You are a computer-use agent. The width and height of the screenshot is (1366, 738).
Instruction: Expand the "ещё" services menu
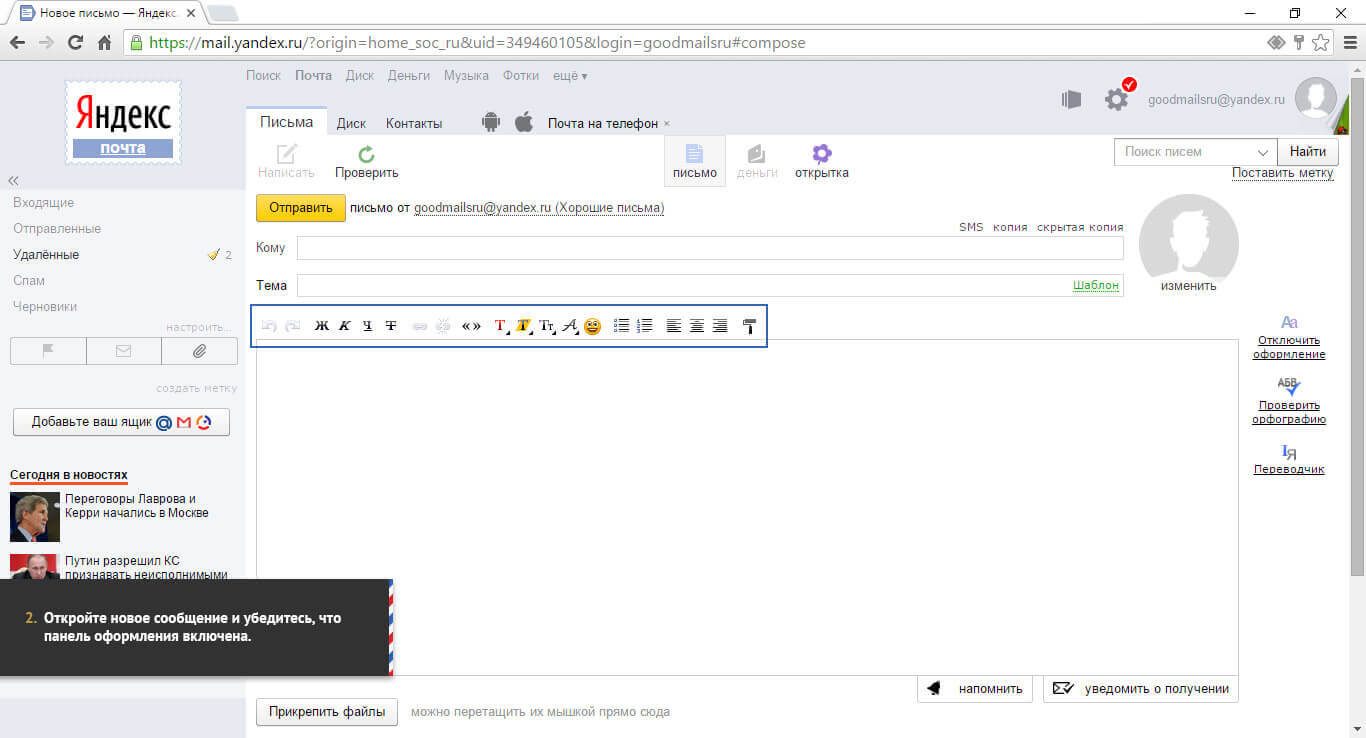pos(570,76)
